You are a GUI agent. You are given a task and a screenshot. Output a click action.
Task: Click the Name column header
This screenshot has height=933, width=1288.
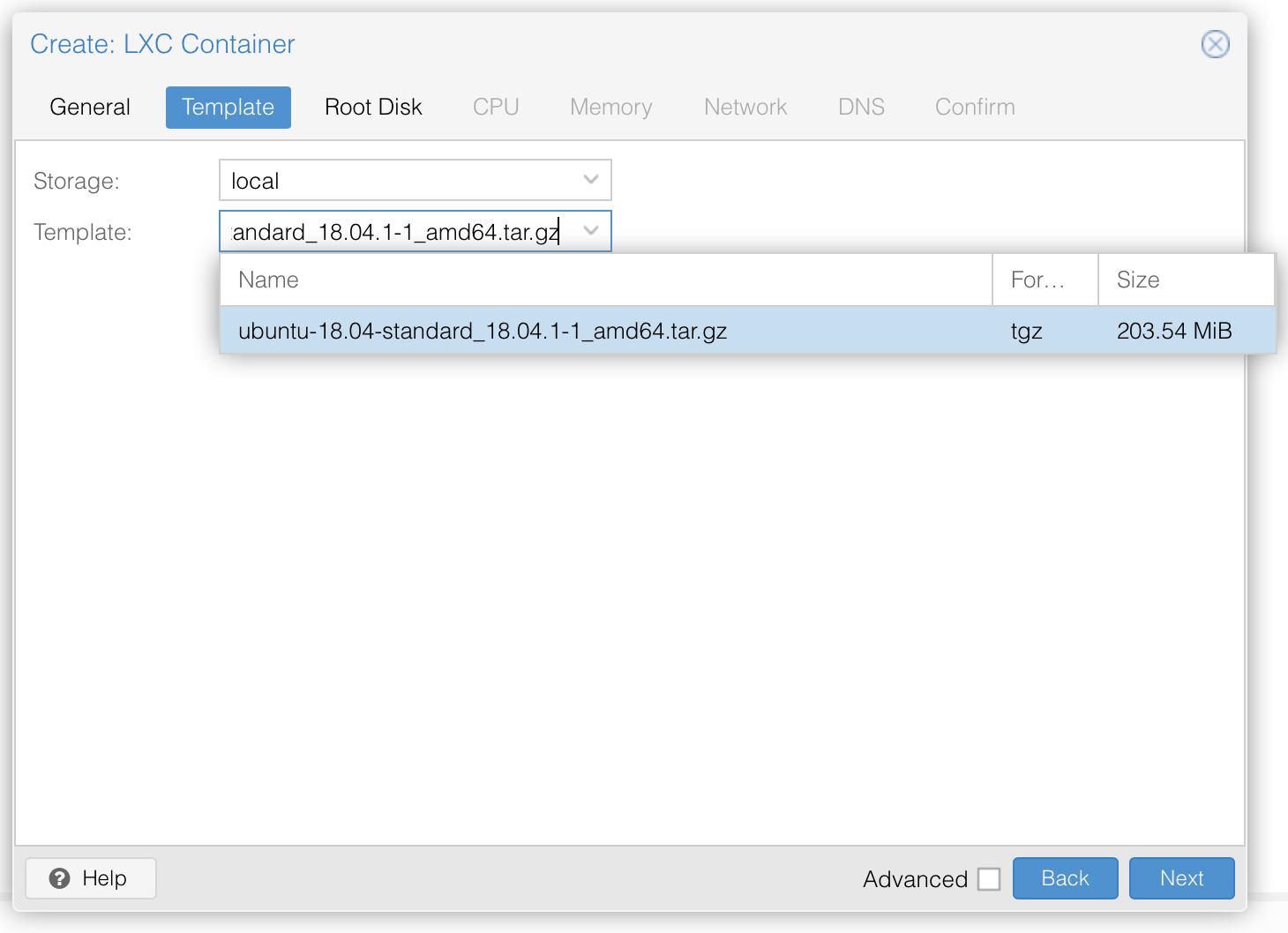(268, 280)
